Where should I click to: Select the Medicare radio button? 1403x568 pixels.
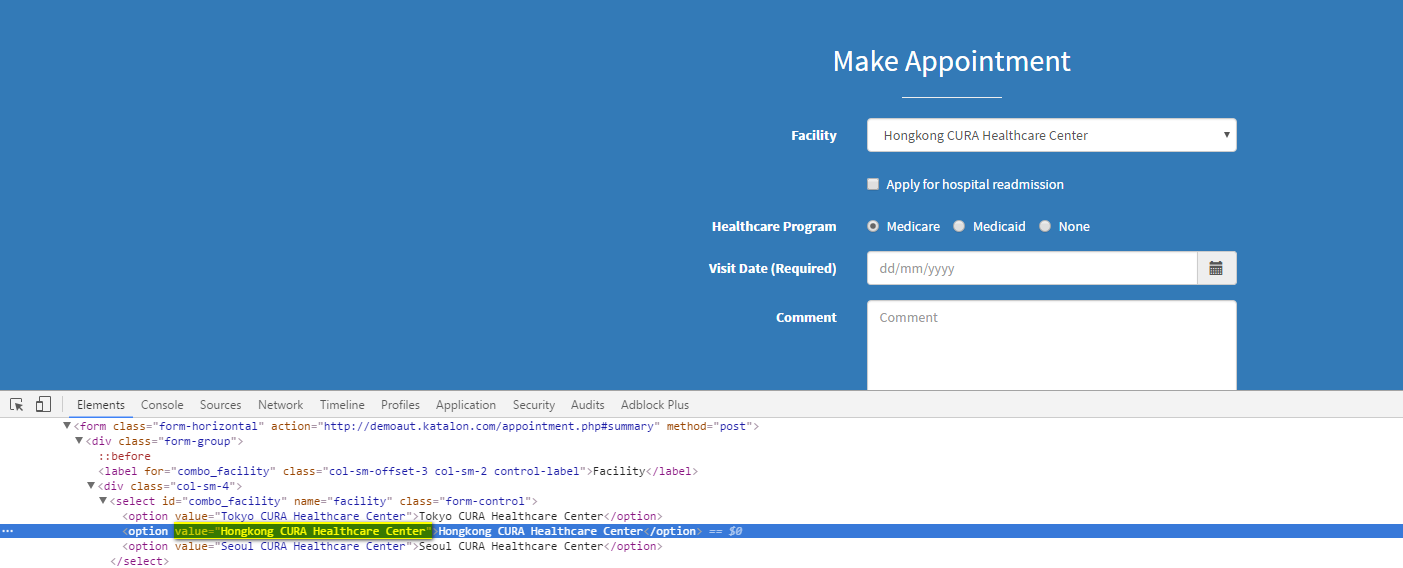click(x=873, y=226)
